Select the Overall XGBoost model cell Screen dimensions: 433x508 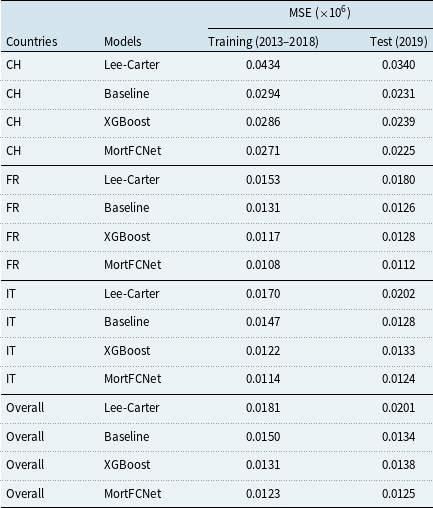click(127, 465)
